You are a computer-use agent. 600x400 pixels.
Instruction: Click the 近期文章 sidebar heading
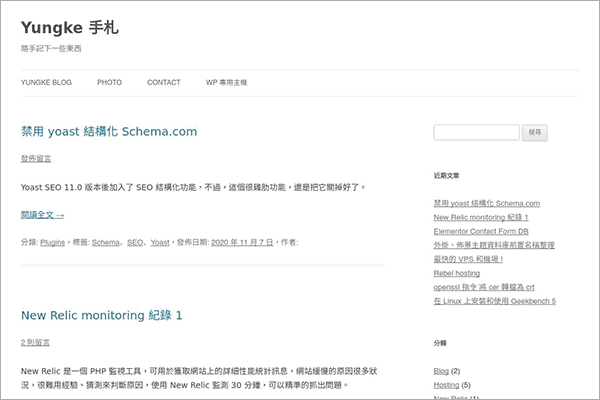[x=447, y=176]
